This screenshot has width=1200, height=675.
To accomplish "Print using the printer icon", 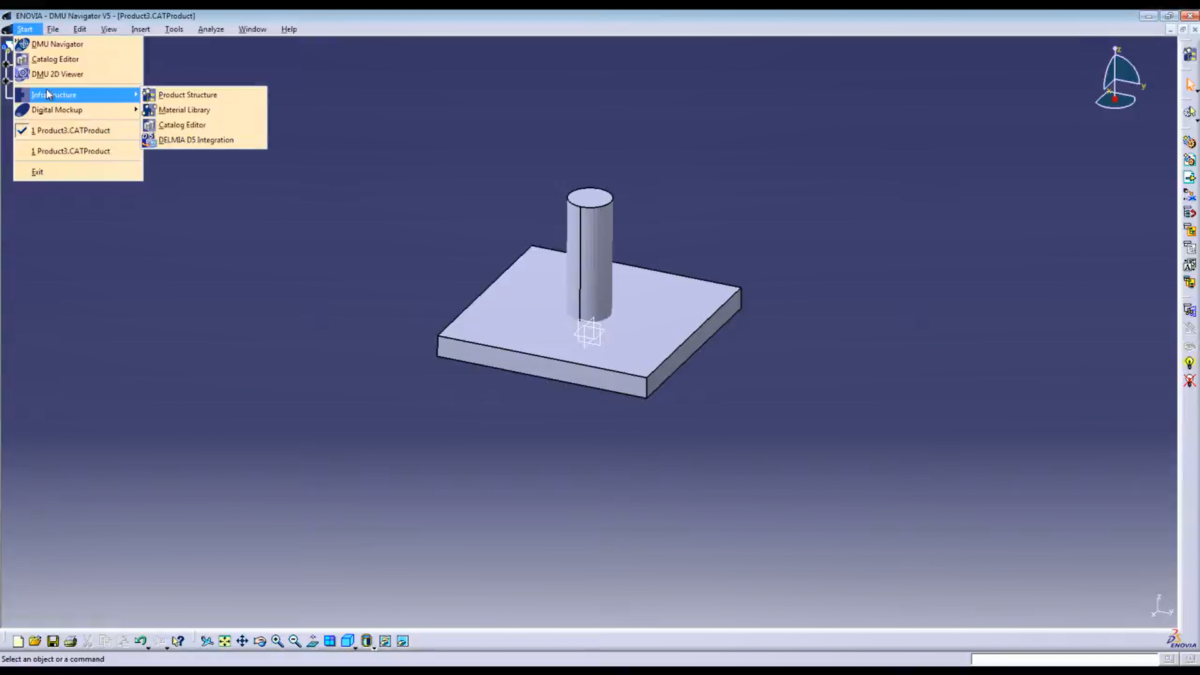I will click(x=70, y=641).
